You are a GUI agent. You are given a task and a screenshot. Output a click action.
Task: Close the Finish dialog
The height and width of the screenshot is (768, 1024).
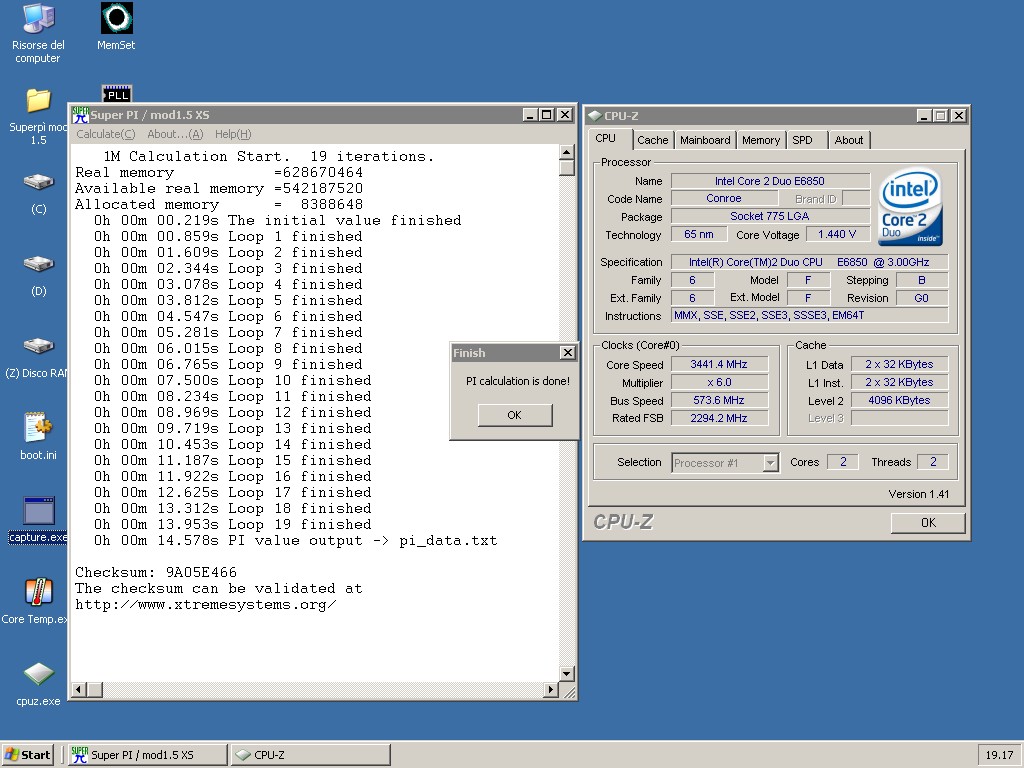(568, 353)
